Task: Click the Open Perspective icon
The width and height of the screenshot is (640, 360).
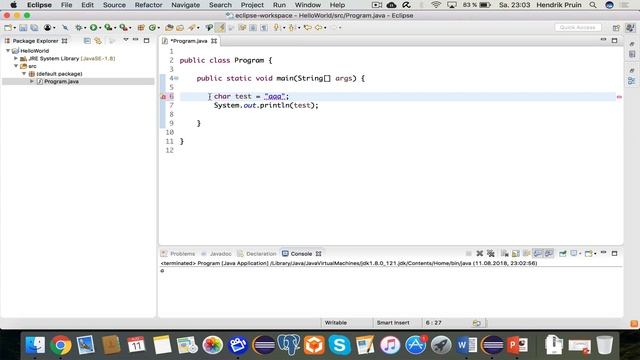Action: [x=616, y=27]
